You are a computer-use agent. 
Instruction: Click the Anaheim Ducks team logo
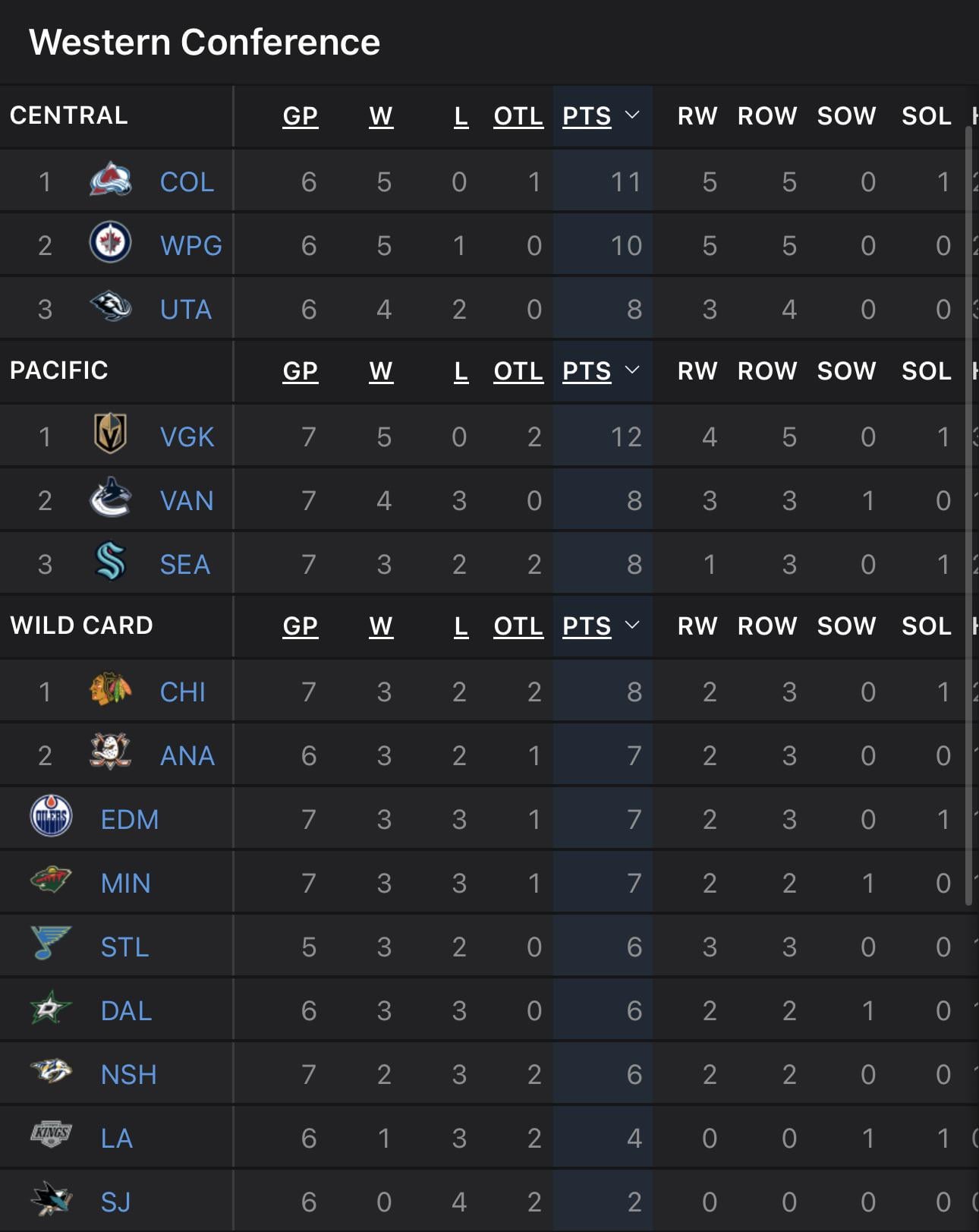[x=111, y=752]
